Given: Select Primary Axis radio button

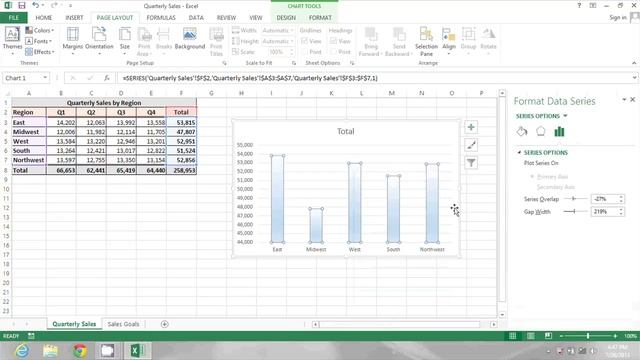Looking at the screenshot, I should pos(532,176).
